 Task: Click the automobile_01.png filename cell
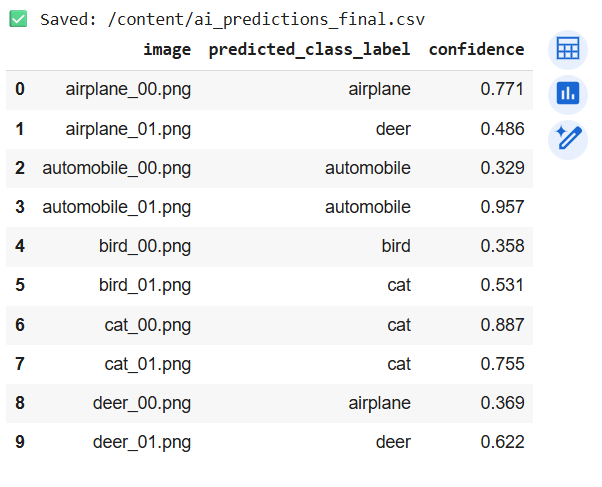tap(116, 207)
